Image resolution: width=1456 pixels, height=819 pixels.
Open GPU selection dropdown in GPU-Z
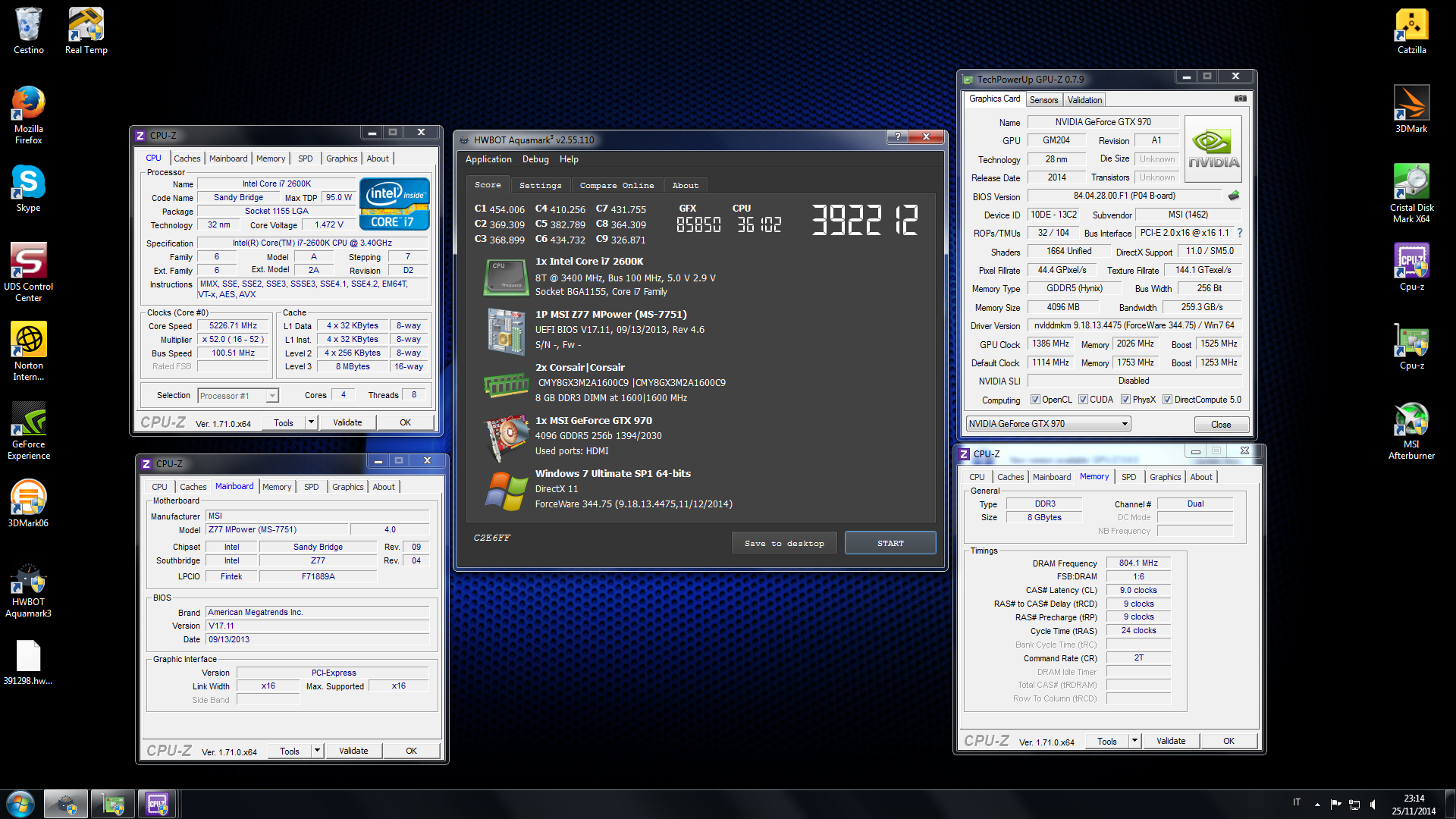[1048, 424]
